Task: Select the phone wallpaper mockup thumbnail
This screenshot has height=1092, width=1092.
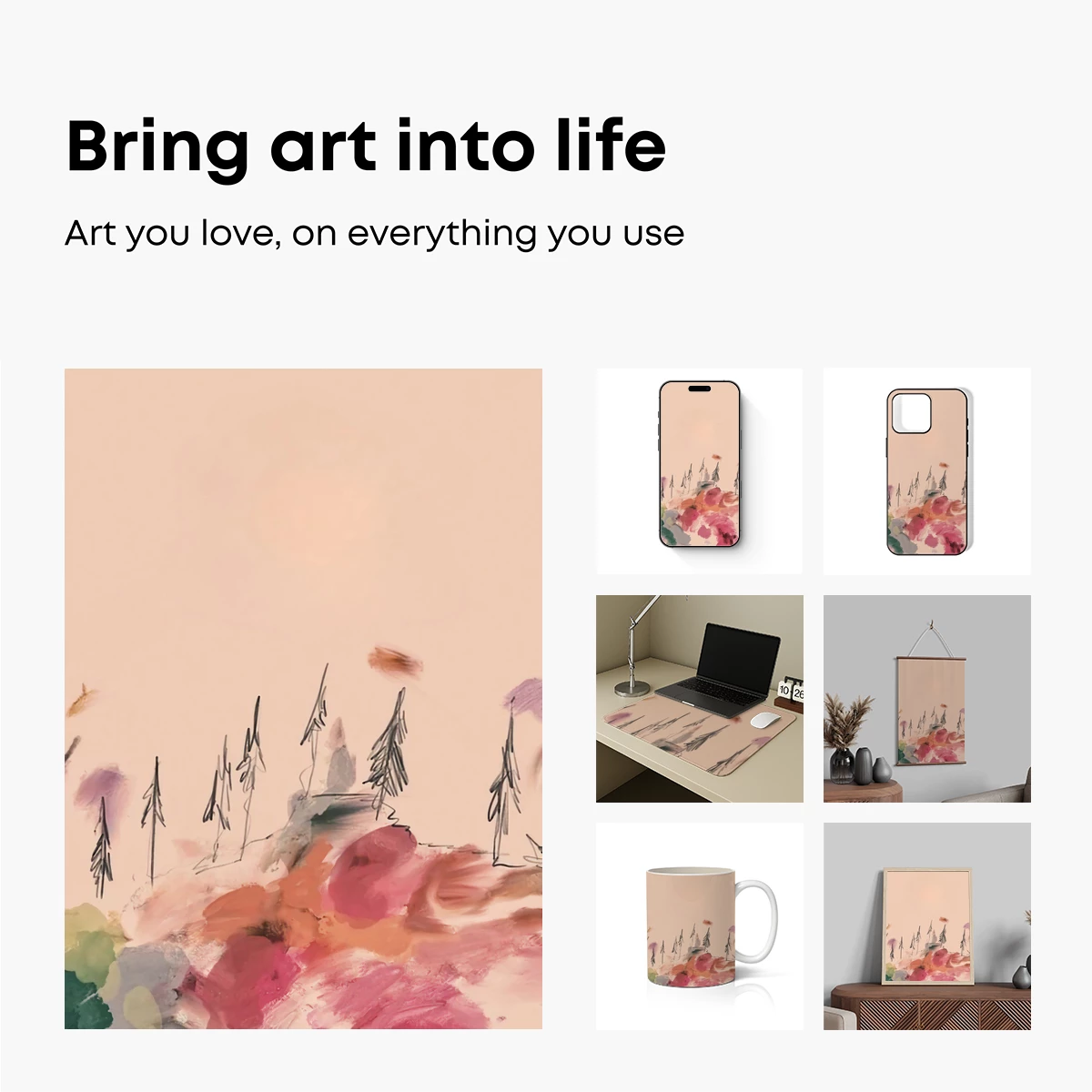Action: click(700, 471)
